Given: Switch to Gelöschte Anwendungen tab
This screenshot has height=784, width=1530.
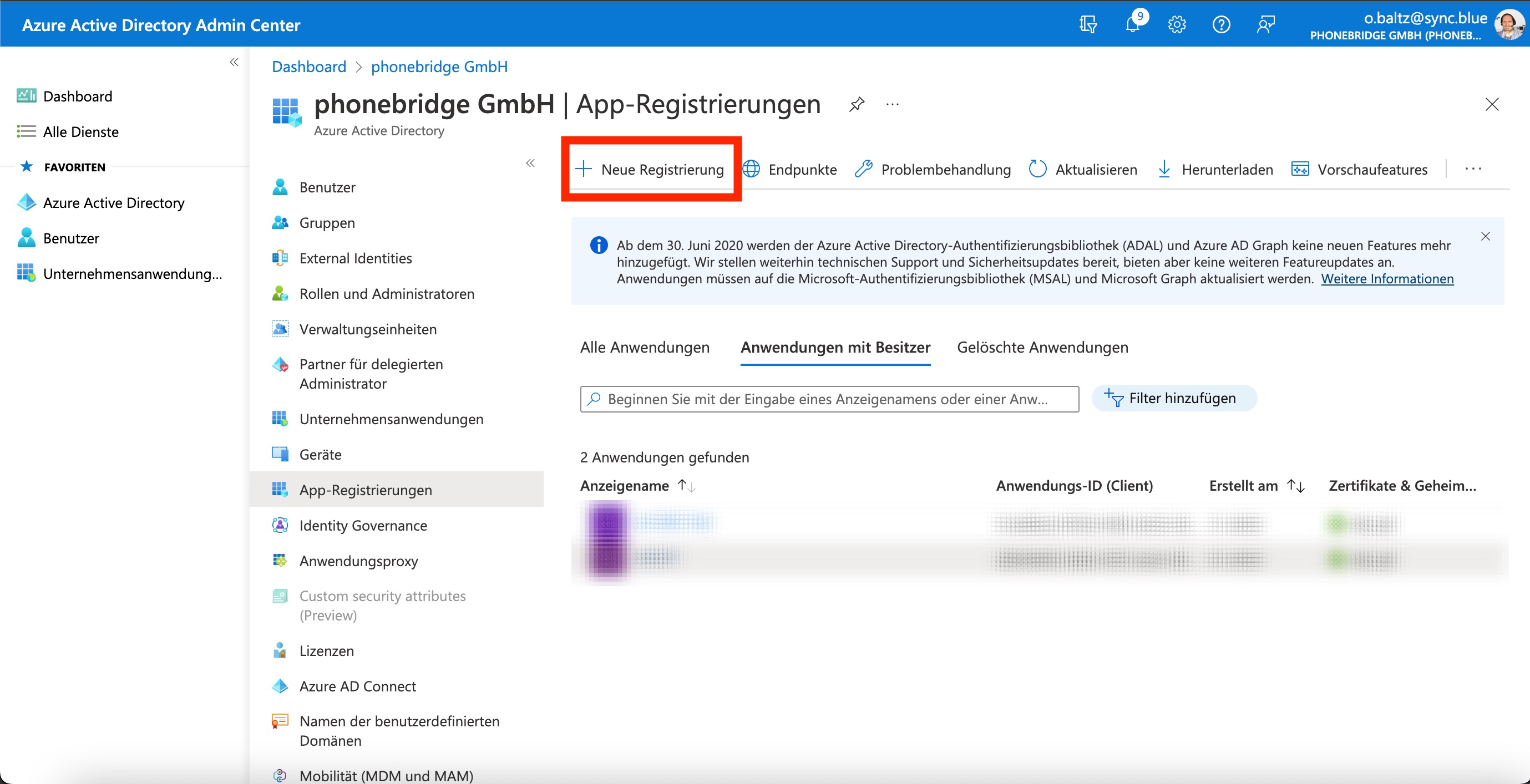Looking at the screenshot, I should (x=1042, y=348).
